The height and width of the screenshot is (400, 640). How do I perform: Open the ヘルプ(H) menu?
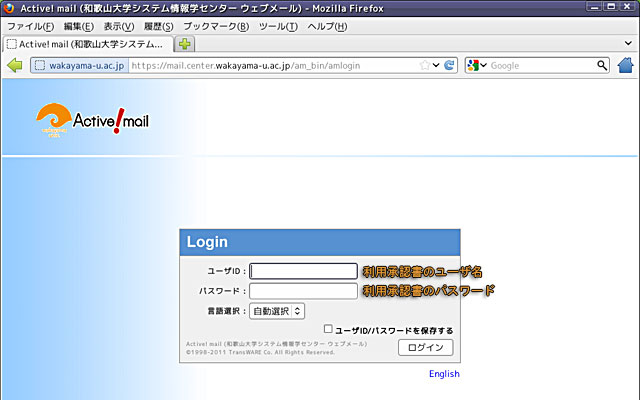pyautogui.click(x=327, y=27)
